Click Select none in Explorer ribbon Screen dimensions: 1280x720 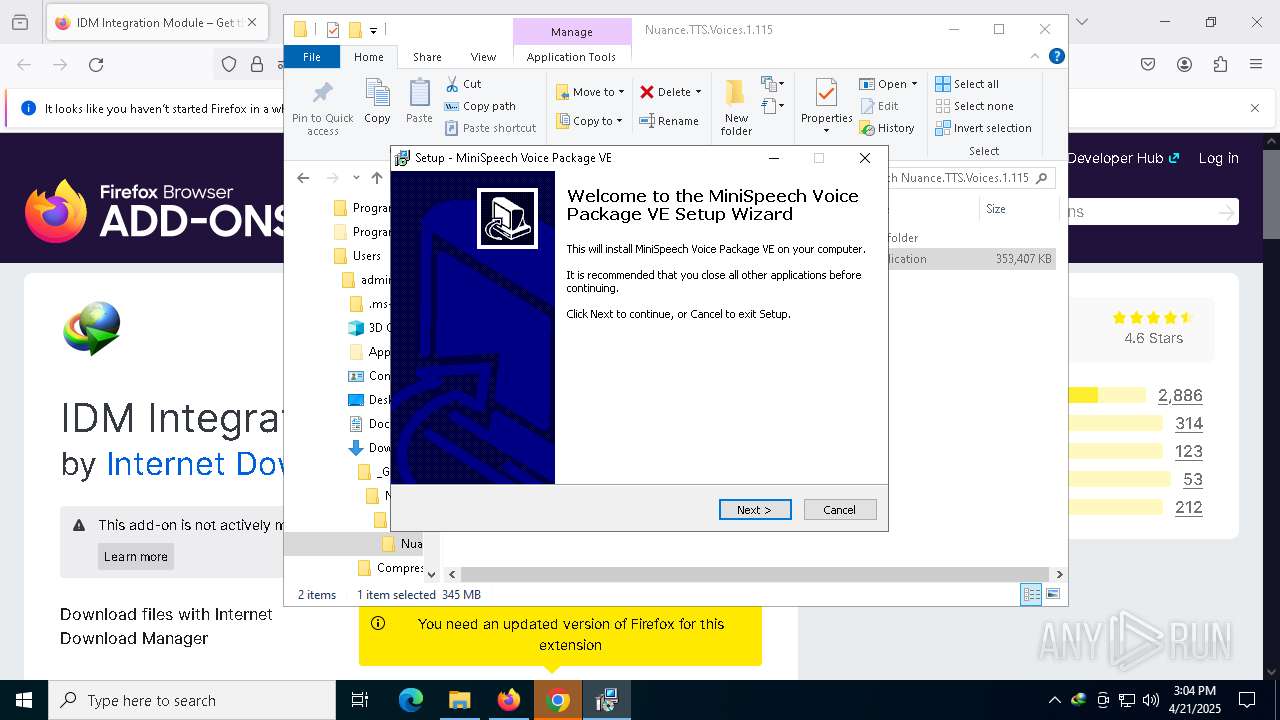(975, 106)
